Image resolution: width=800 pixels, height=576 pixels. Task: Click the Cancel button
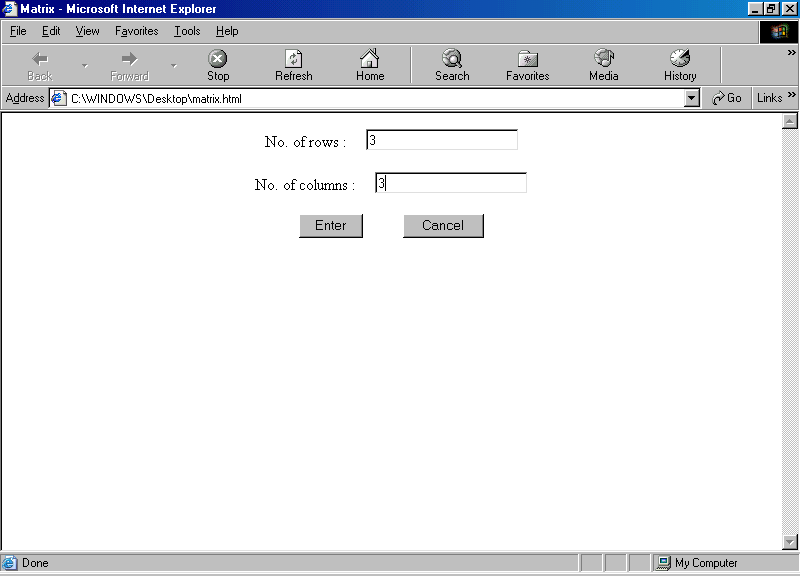[443, 226]
